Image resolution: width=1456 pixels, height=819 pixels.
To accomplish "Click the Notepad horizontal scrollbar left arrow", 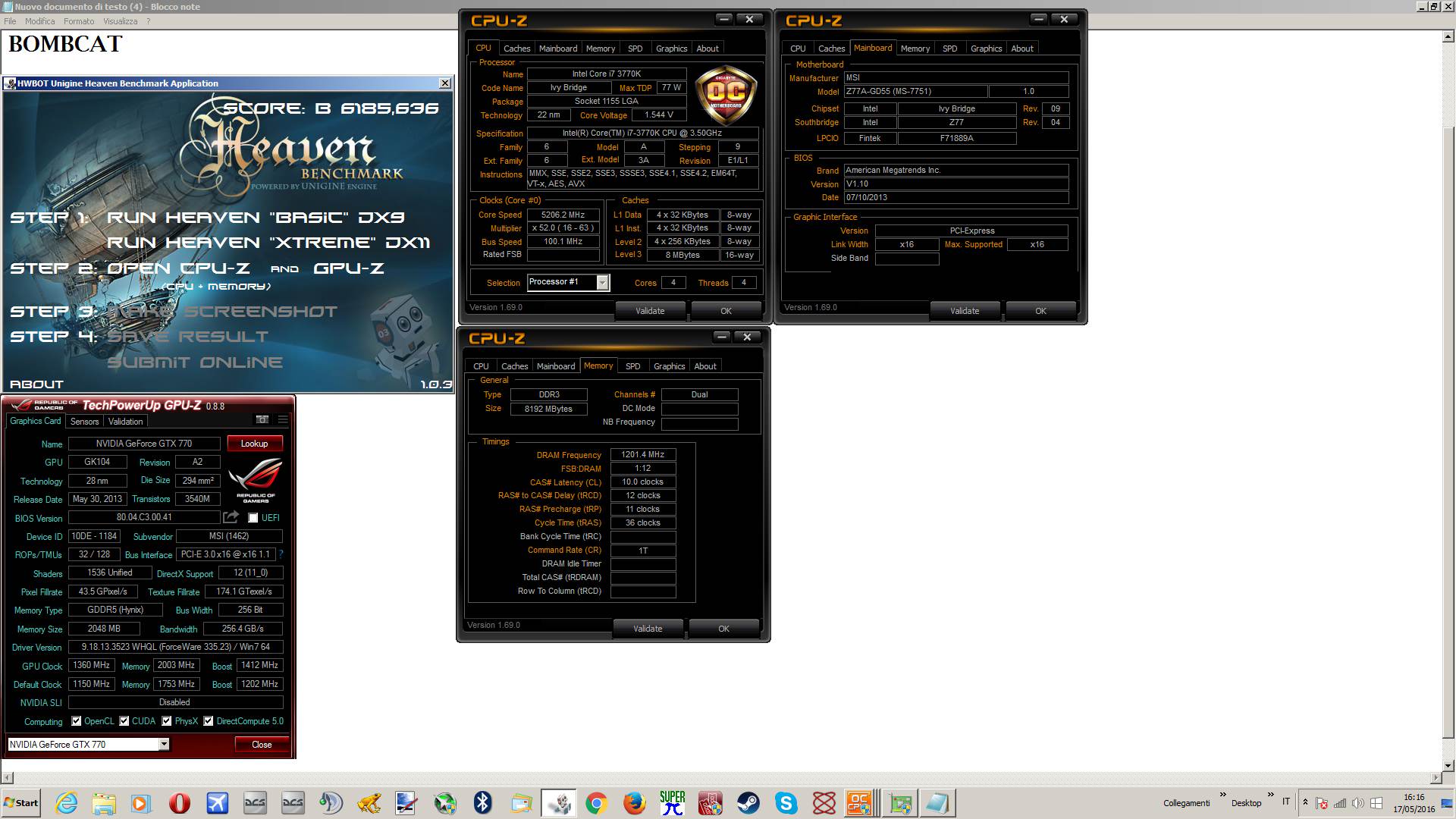I will [7, 778].
